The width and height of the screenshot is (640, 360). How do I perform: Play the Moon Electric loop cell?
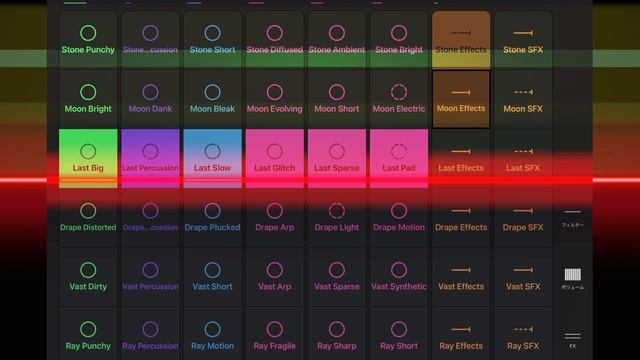pos(399,99)
